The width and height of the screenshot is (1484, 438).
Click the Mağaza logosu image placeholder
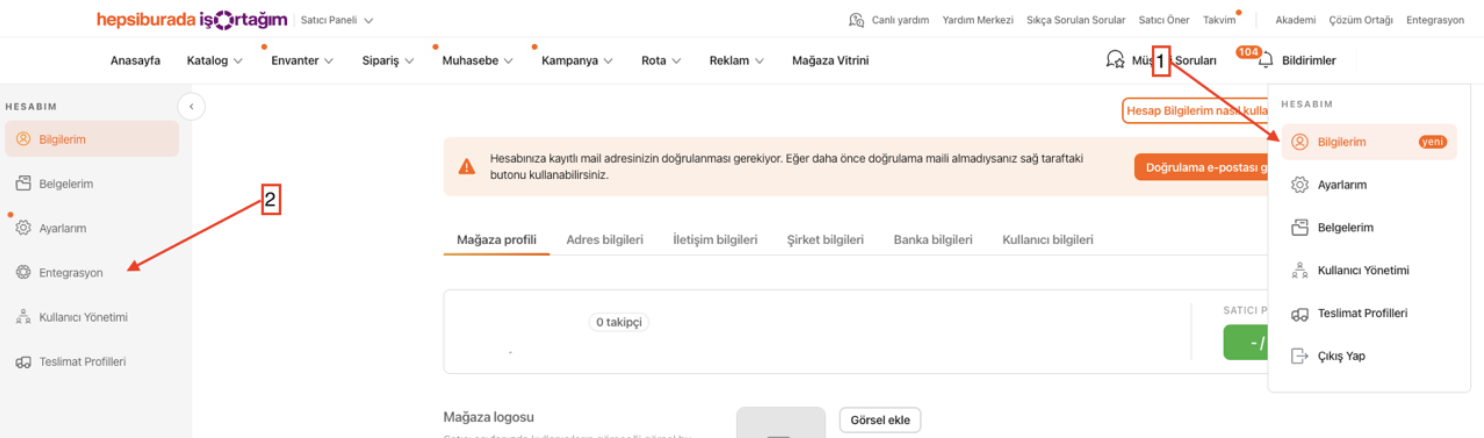[x=781, y=423]
